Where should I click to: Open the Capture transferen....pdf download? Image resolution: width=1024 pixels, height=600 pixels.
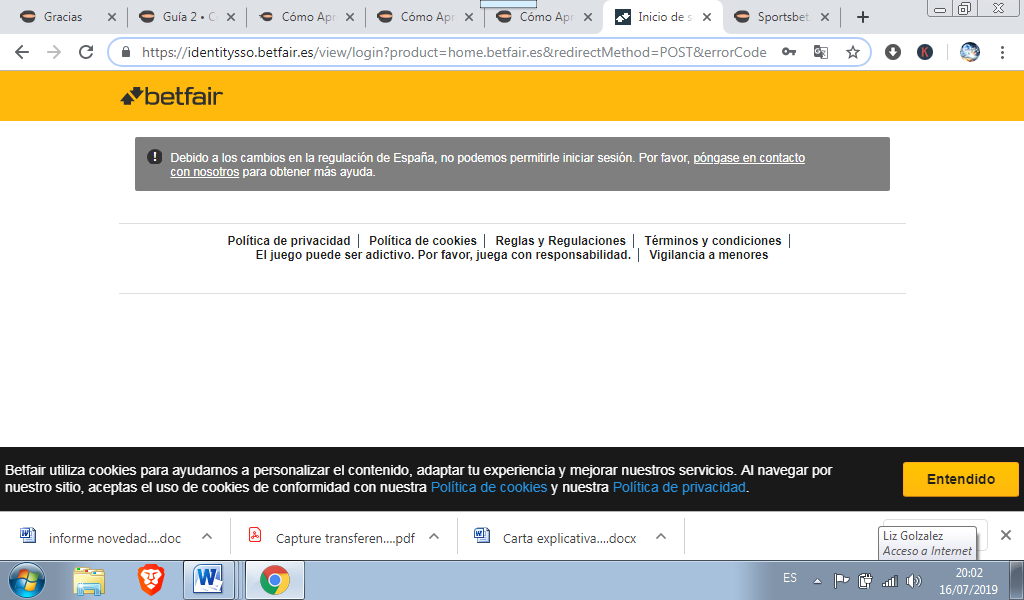coord(332,537)
